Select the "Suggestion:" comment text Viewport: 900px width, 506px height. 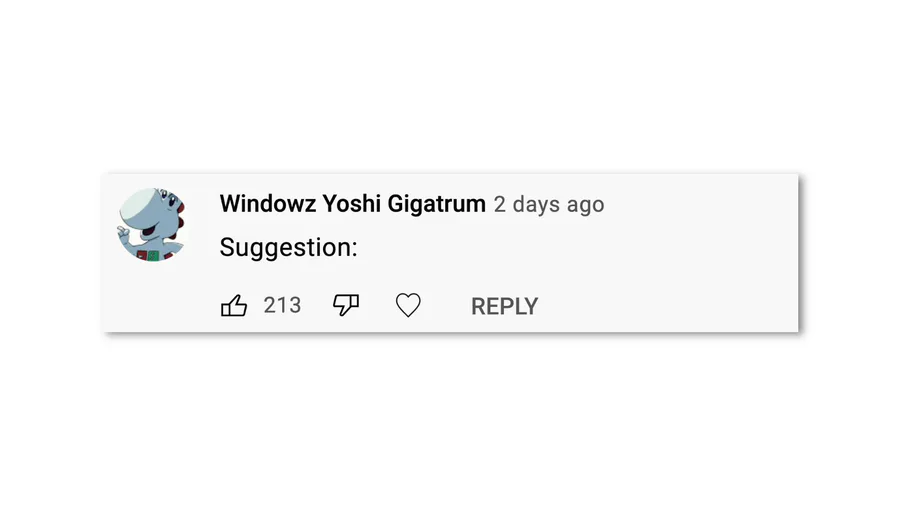(288, 248)
